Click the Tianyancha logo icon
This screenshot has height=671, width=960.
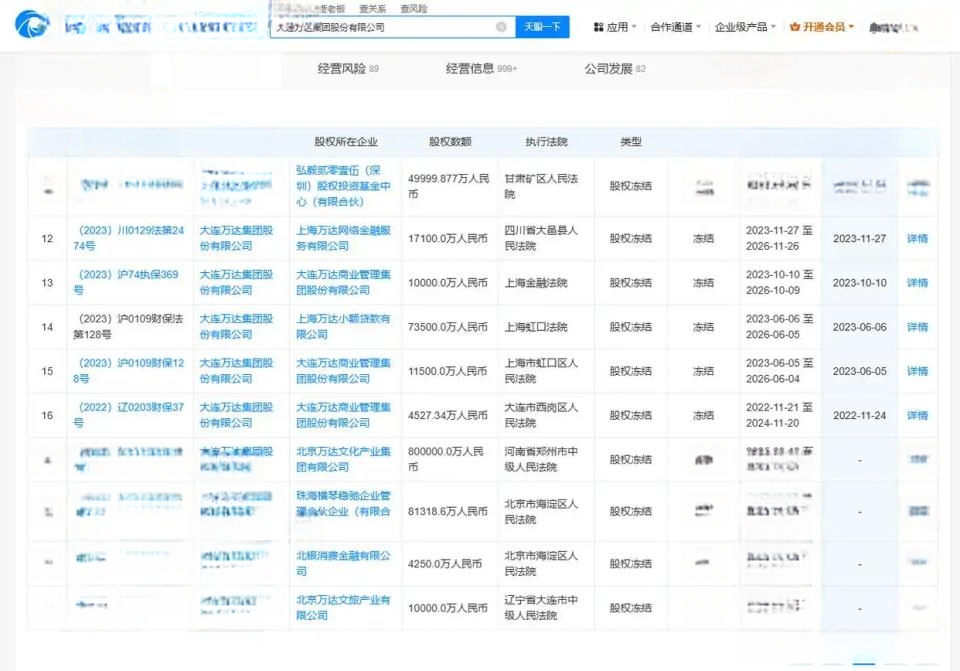point(32,25)
